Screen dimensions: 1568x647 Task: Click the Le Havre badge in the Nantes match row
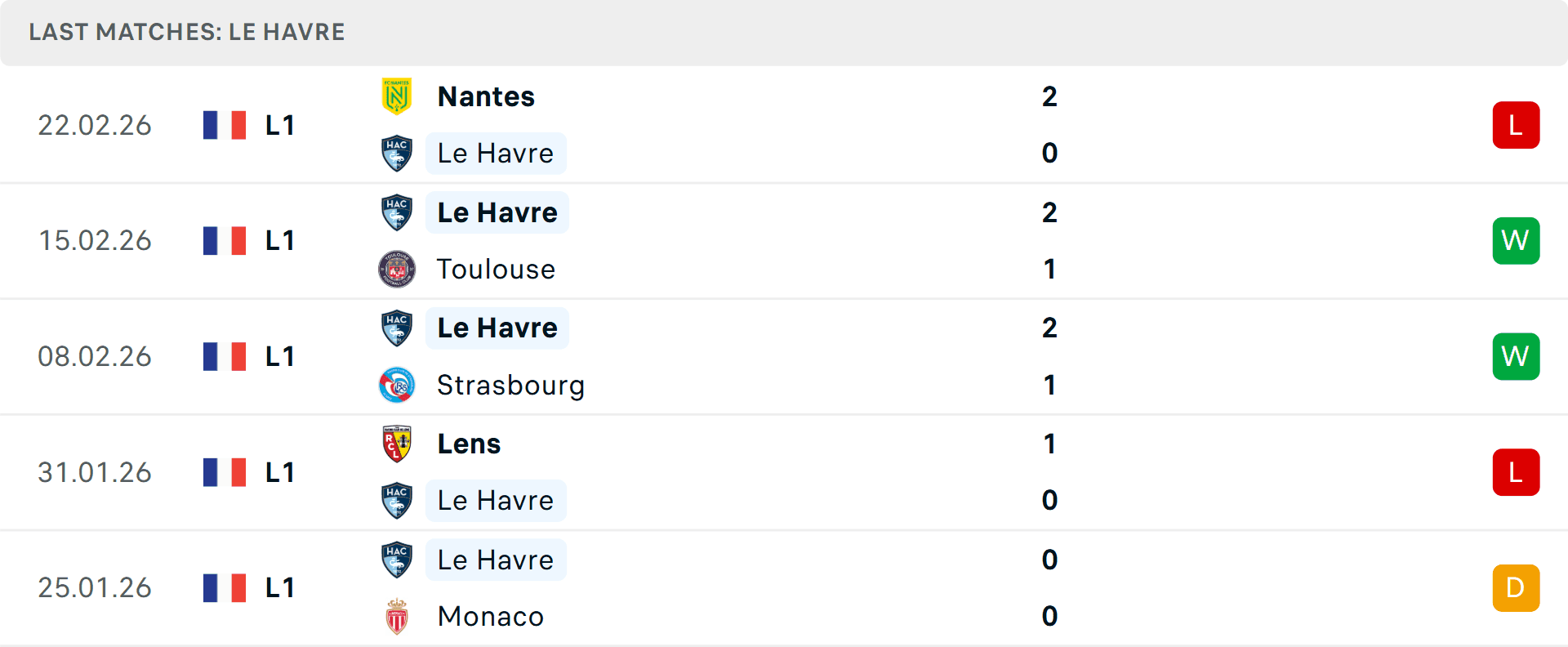coord(397,153)
